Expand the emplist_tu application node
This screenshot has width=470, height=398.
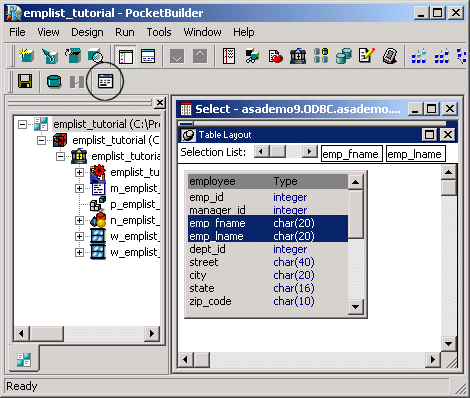[79, 172]
